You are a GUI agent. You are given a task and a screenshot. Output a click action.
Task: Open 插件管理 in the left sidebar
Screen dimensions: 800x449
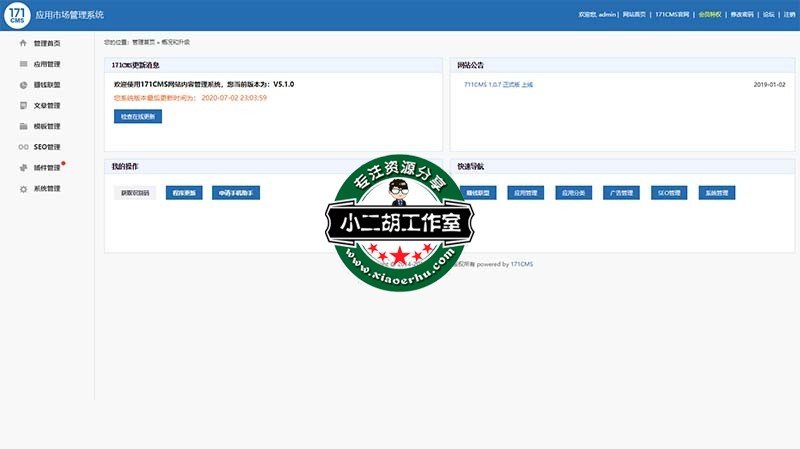[47, 167]
